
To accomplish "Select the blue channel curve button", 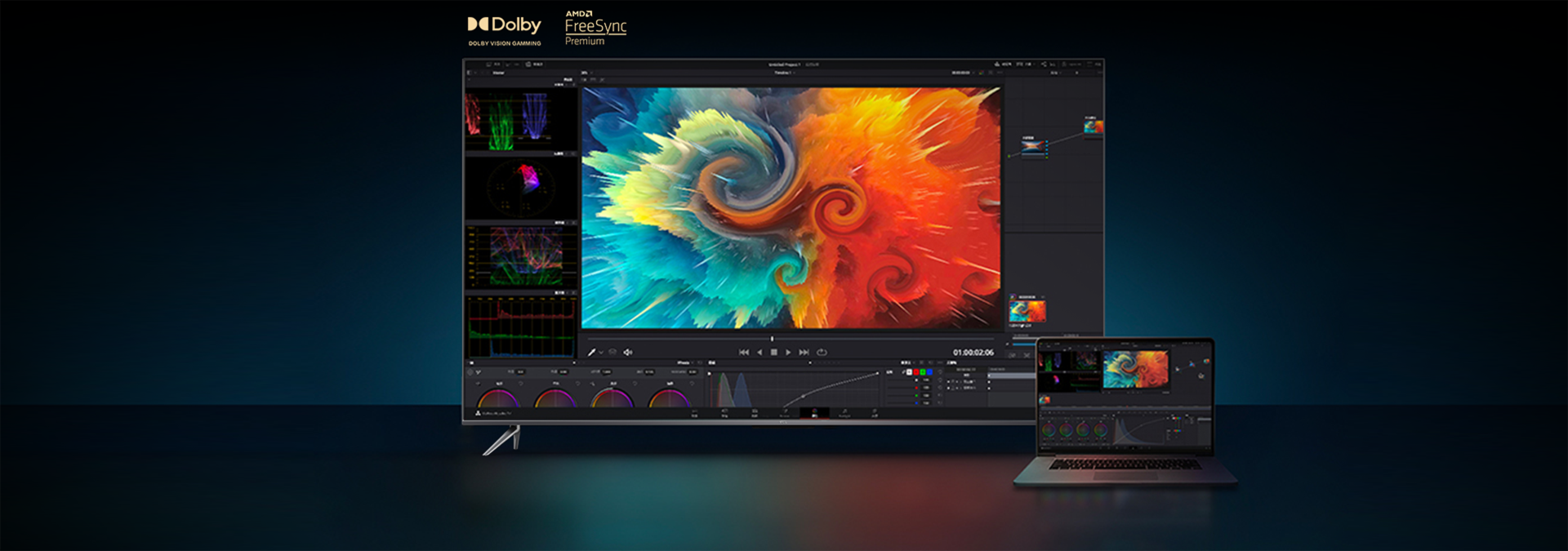I will point(929,372).
